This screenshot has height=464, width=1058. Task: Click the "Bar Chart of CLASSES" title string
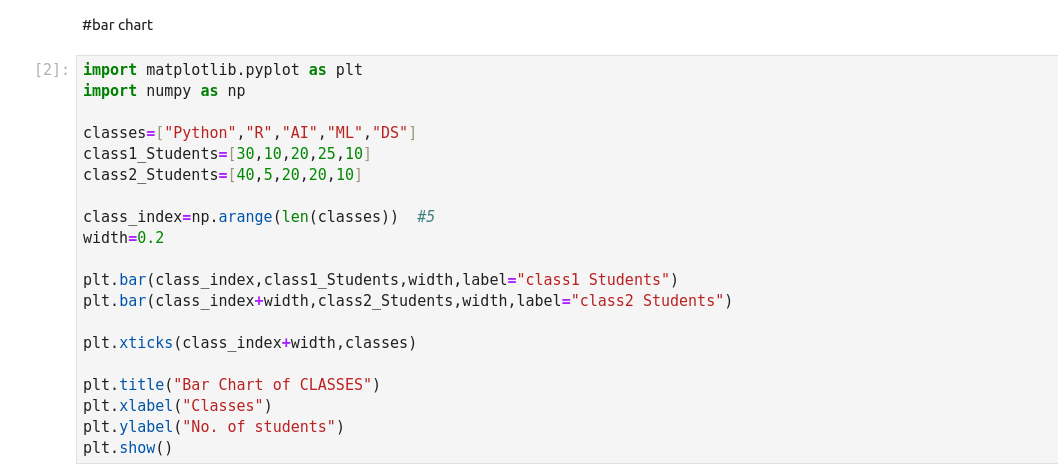tap(272, 385)
